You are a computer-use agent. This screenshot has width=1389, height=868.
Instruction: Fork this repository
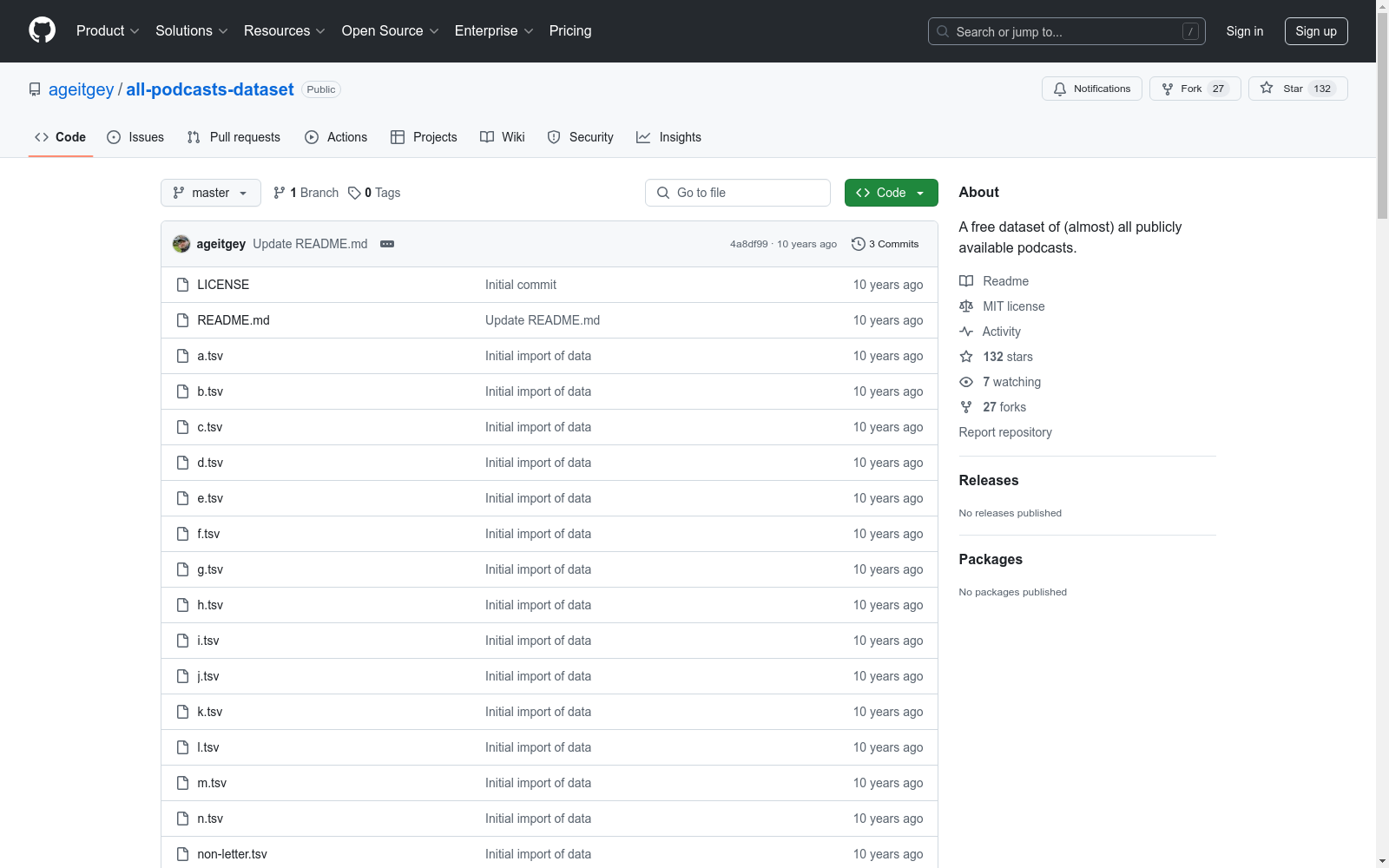[x=1195, y=89]
